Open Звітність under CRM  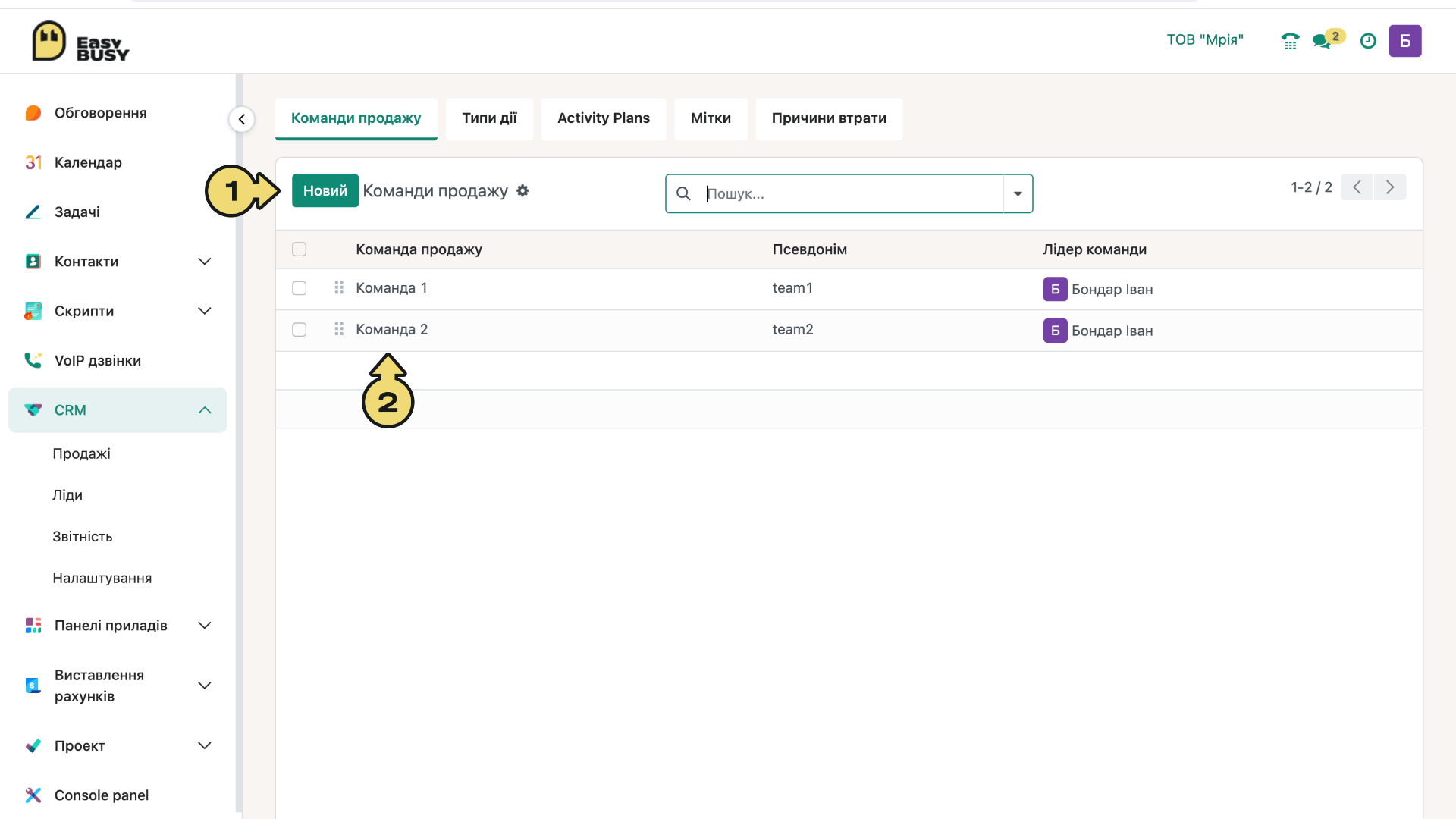[83, 537]
